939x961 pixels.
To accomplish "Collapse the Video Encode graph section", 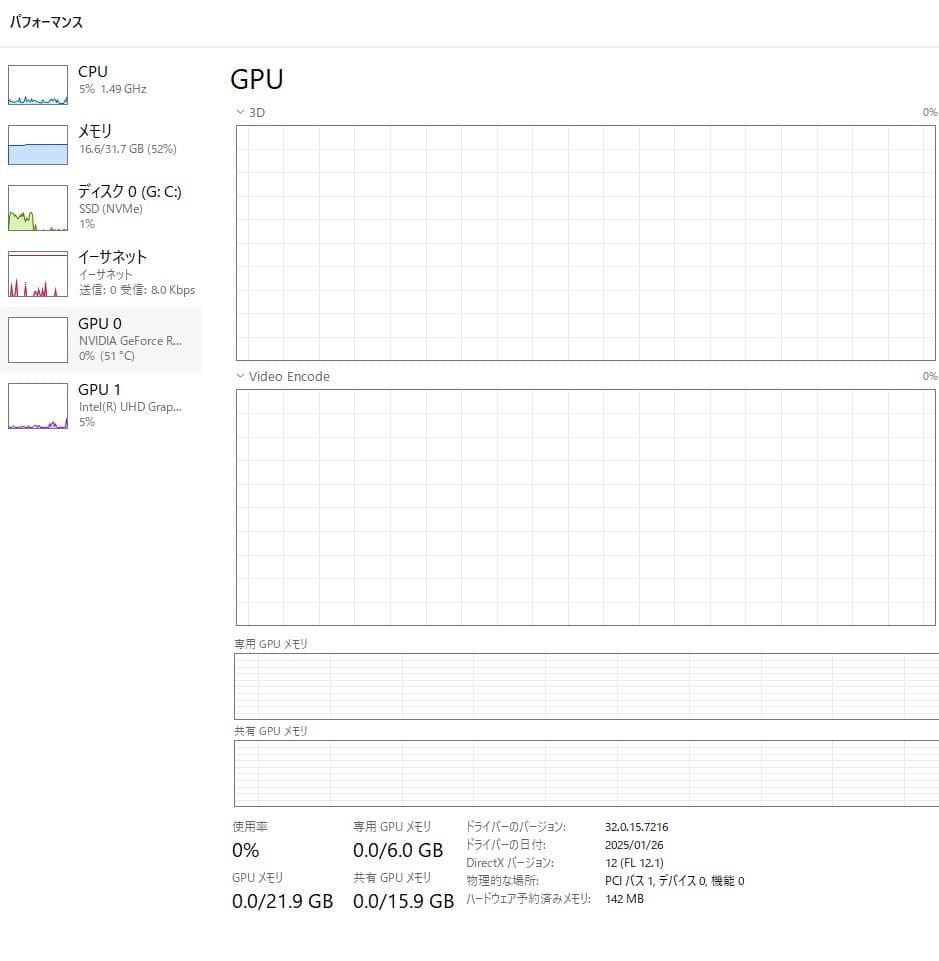I will point(240,376).
